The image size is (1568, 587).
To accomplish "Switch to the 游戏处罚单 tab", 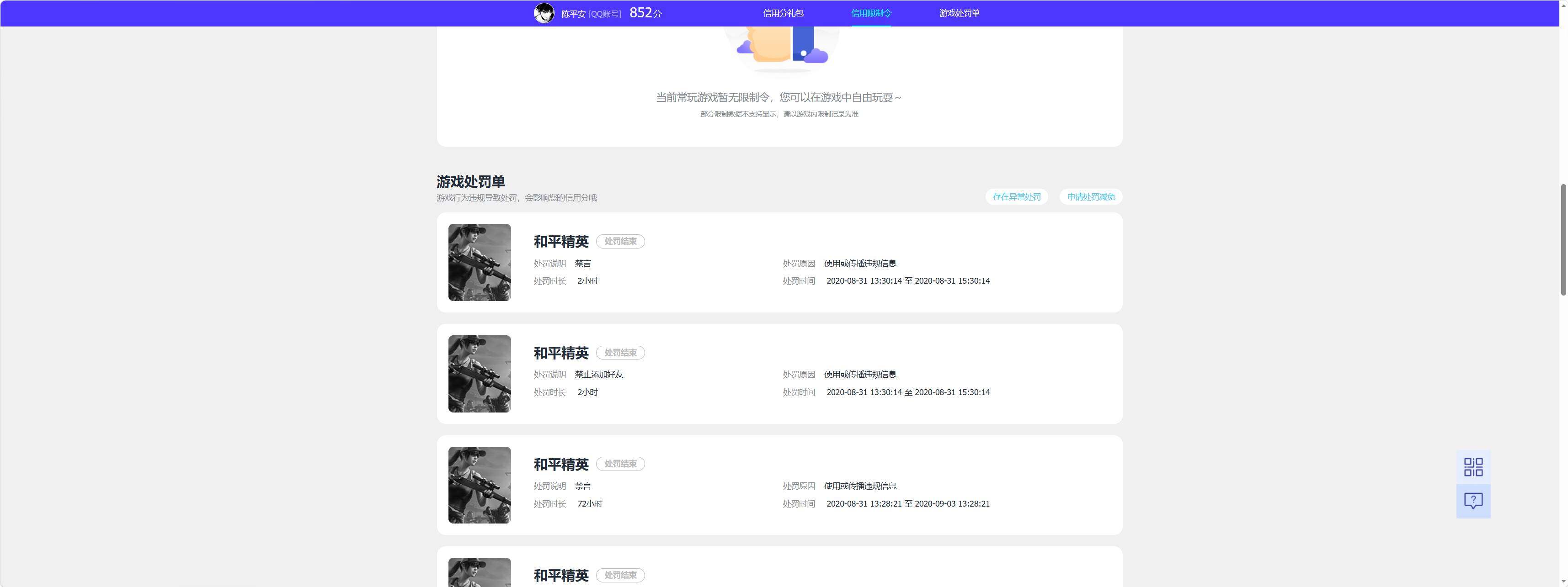I will (959, 13).
